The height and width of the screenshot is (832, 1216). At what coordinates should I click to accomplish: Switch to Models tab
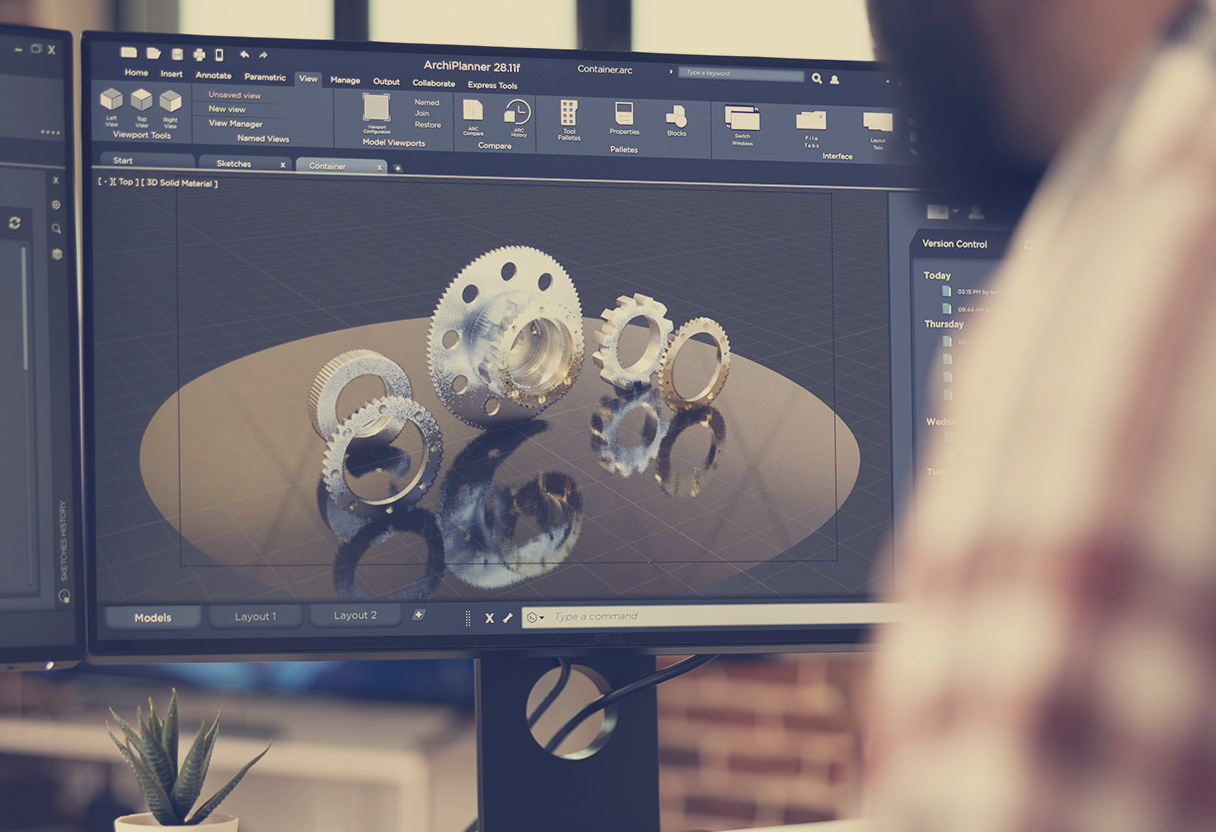[x=153, y=618]
